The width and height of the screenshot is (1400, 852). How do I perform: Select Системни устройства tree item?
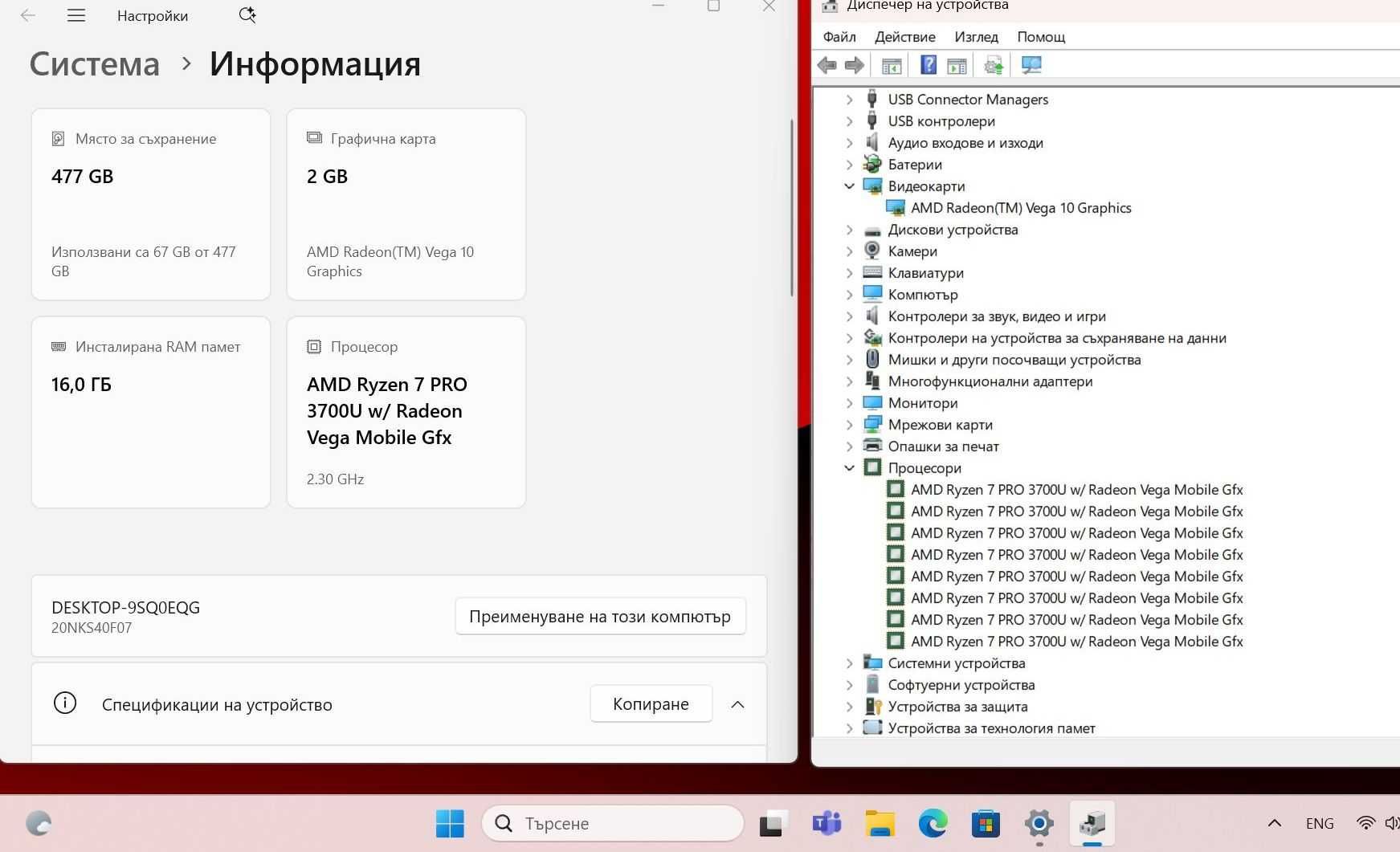(956, 663)
